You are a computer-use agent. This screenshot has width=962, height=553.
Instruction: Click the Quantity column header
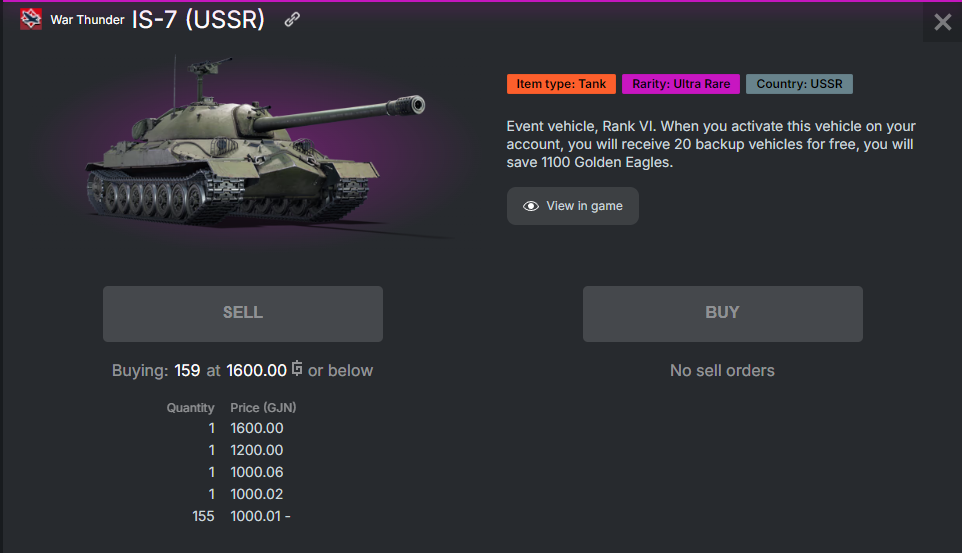click(190, 408)
